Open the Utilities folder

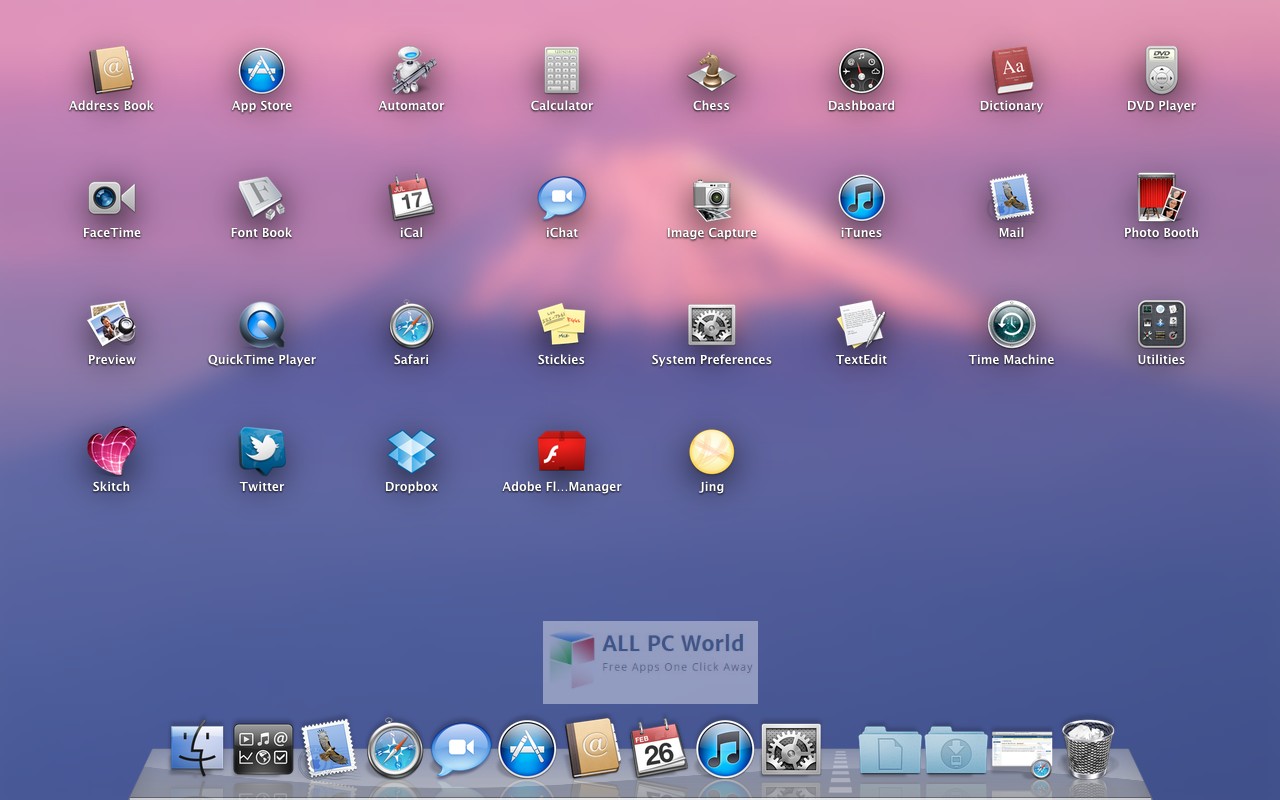coord(1161,325)
